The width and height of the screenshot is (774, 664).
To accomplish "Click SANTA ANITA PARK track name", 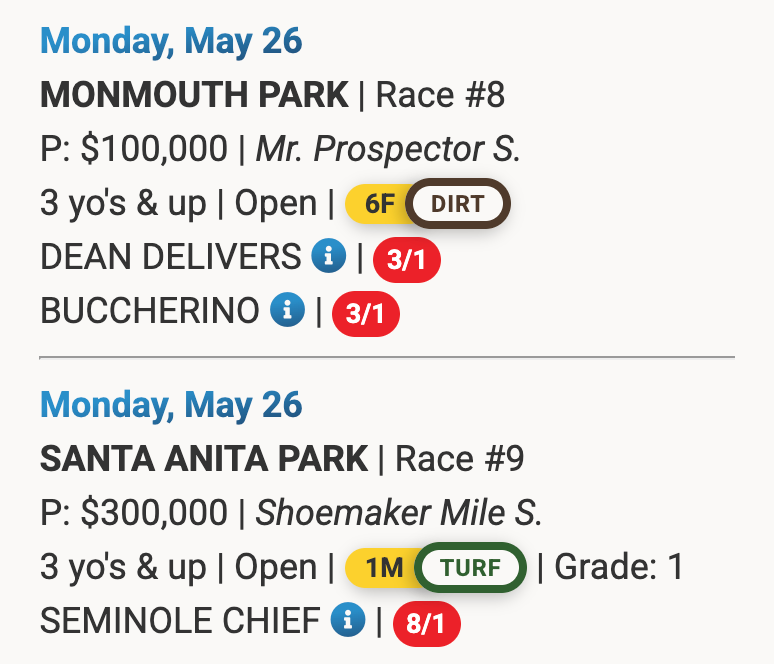I will pyautogui.click(x=204, y=459).
